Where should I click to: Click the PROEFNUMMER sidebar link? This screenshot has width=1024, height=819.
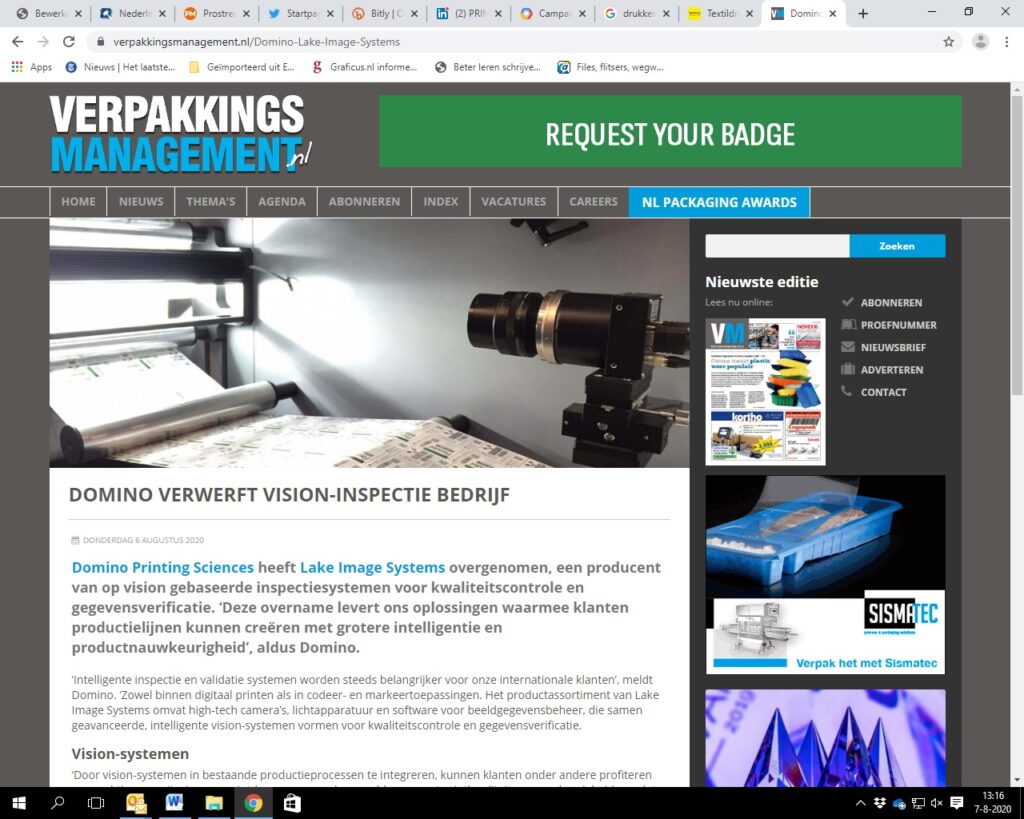pyautogui.click(x=889, y=325)
